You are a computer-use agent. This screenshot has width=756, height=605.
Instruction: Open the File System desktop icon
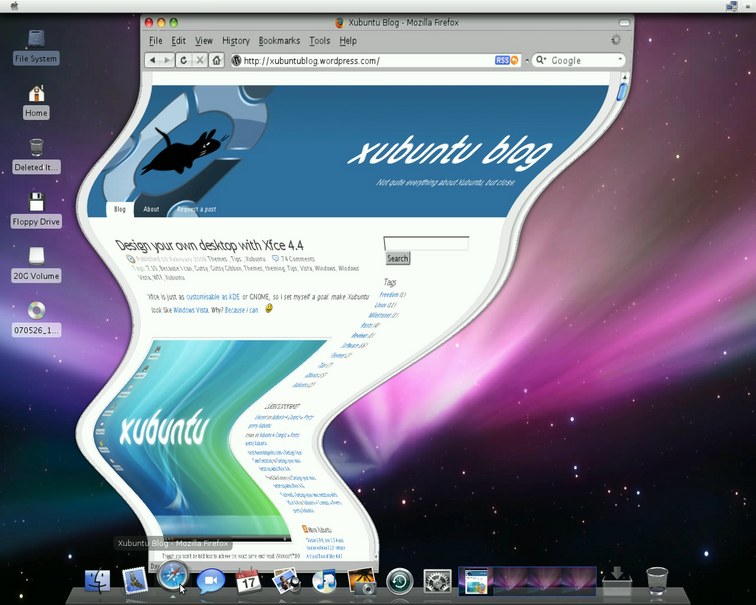pos(36,47)
